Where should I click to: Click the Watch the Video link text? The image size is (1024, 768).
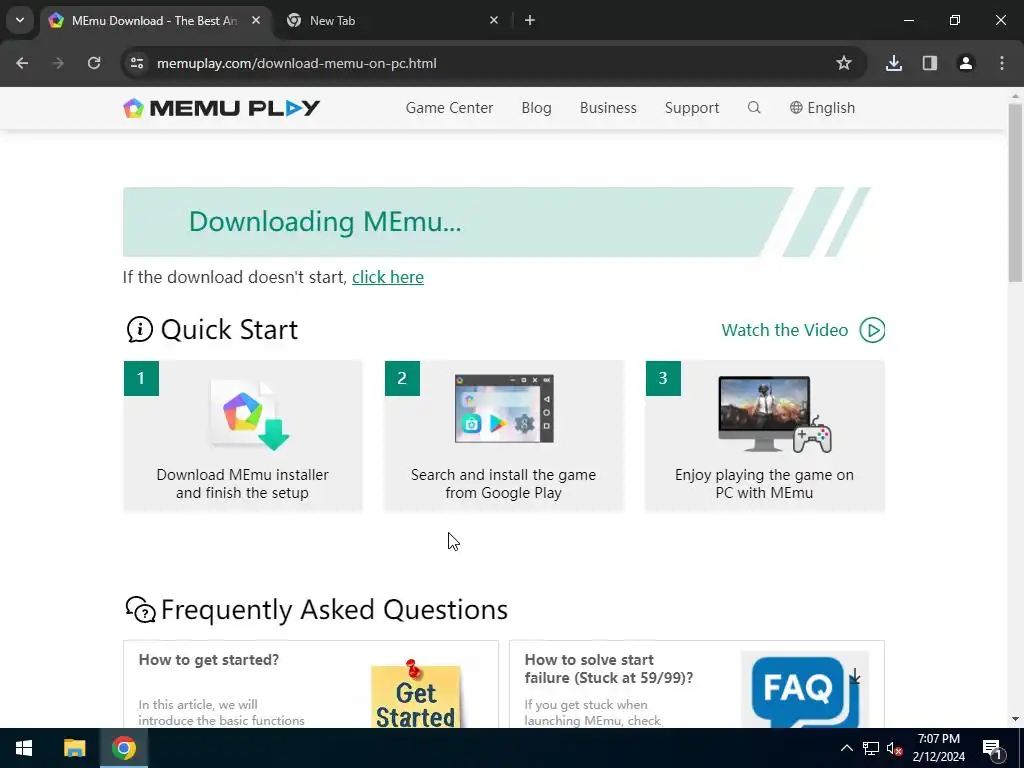pos(784,330)
